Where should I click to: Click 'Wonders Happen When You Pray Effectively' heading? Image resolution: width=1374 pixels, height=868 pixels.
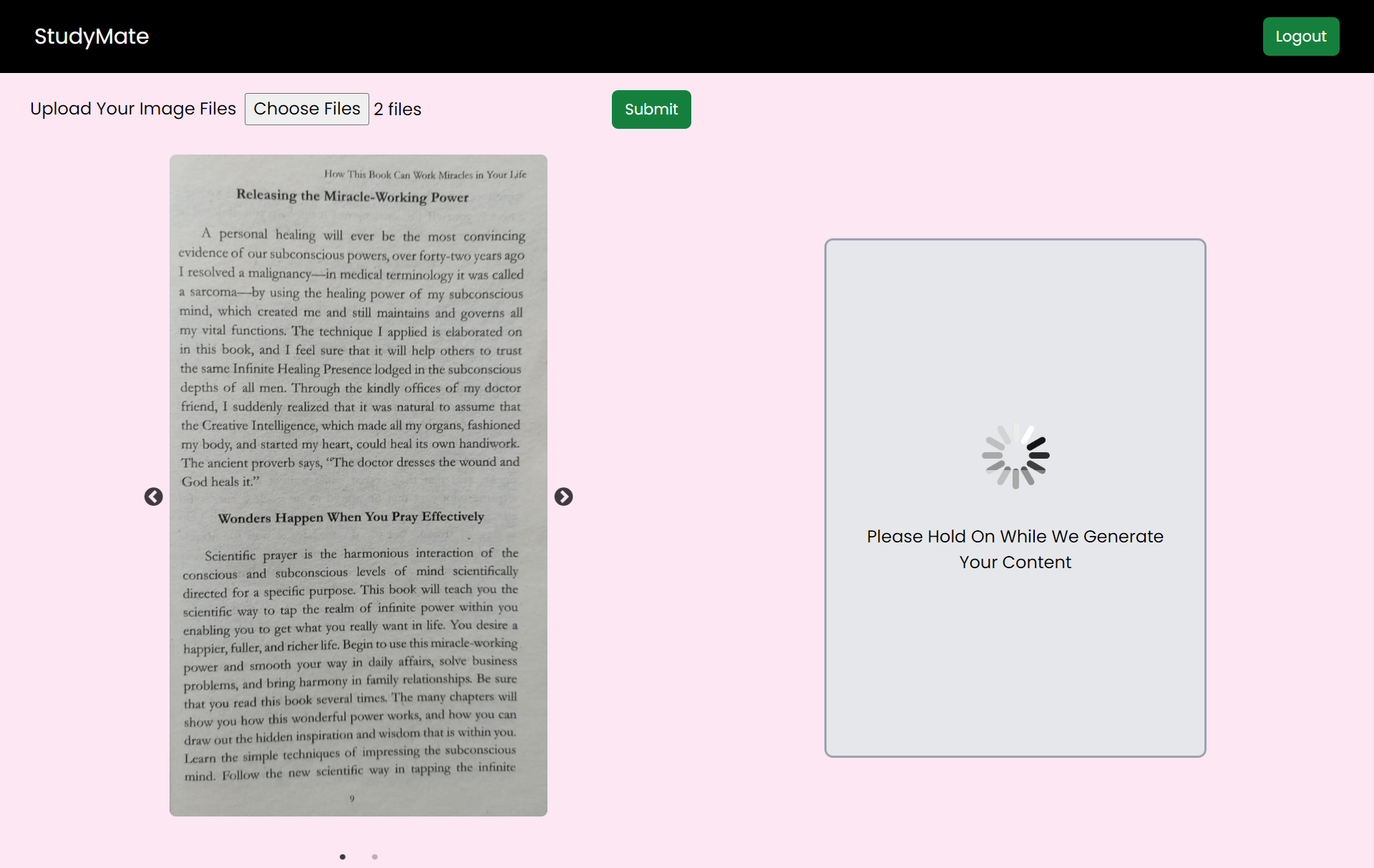(x=351, y=517)
